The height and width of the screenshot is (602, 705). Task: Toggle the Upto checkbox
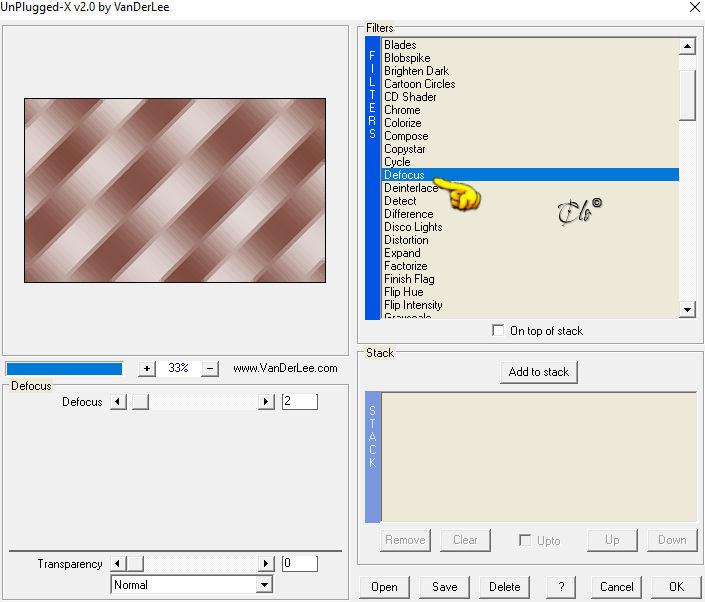tap(525, 540)
